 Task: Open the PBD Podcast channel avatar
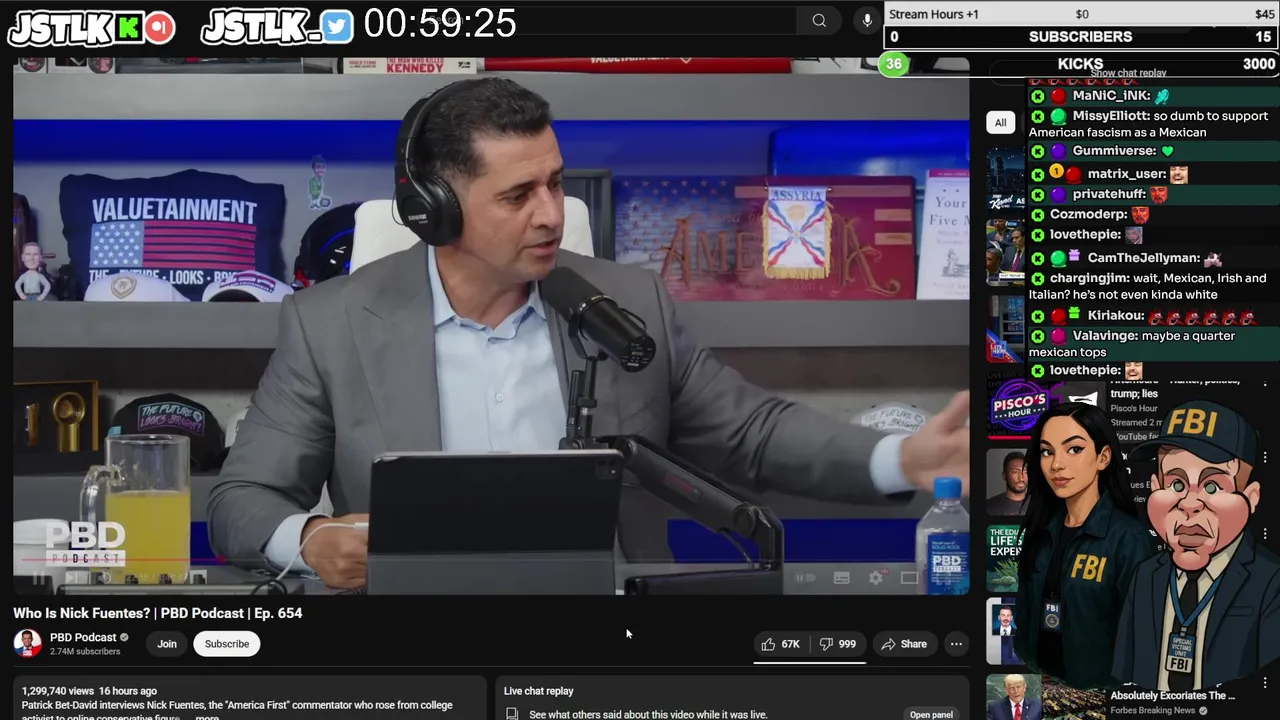pyautogui.click(x=27, y=643)
